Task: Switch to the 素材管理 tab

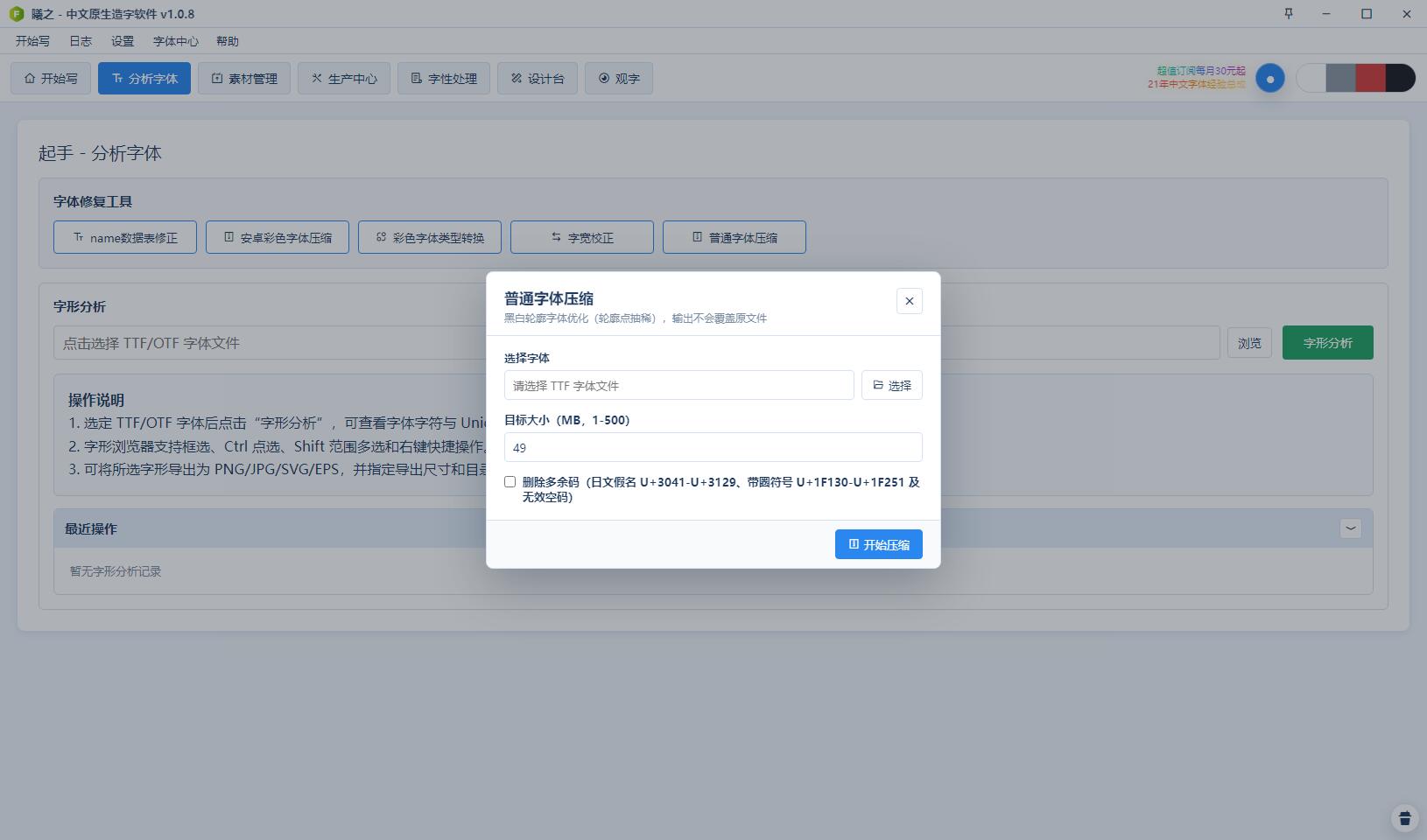Action: pos(244,79)
